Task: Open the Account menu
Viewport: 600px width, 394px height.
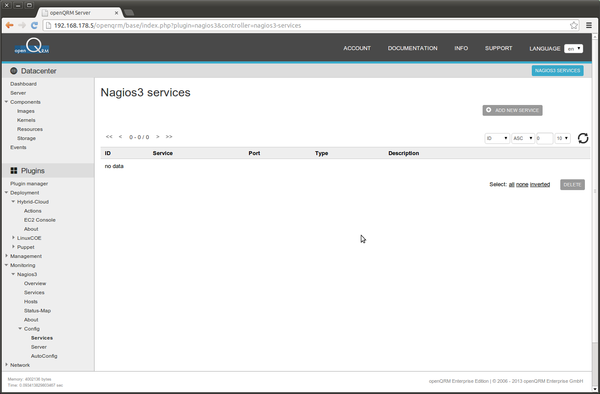Action: tap(357, 48)
